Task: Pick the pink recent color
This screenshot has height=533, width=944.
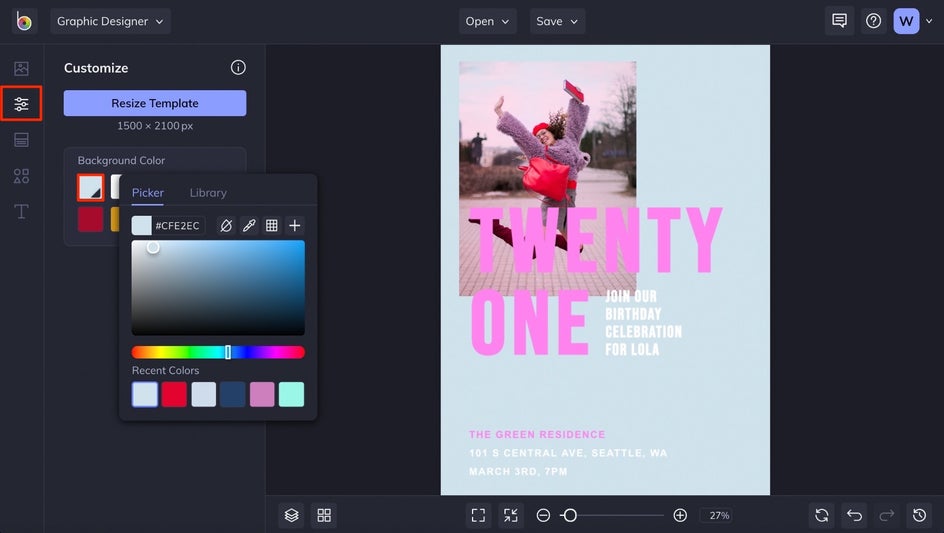Action: [x=262, y=394]
